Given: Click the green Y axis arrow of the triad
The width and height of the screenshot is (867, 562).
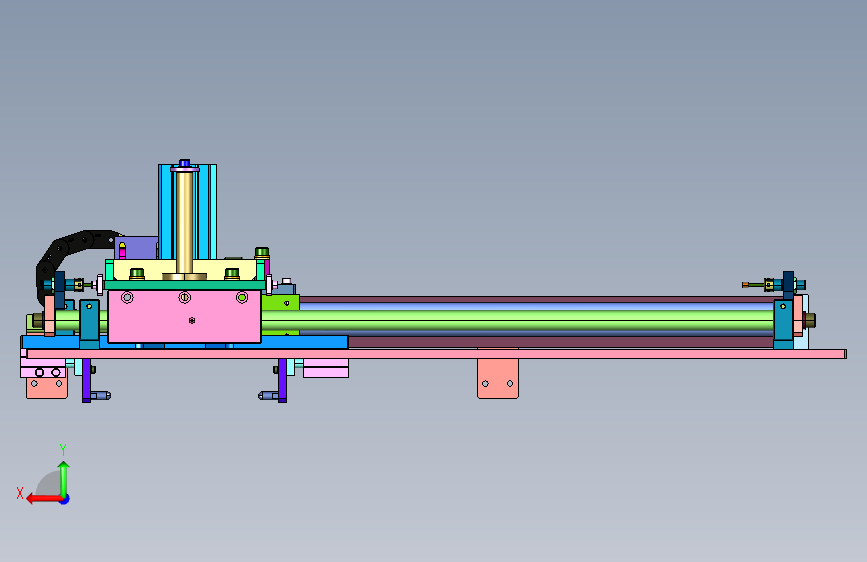Looking at the screenshot, I should coord(64,478).
